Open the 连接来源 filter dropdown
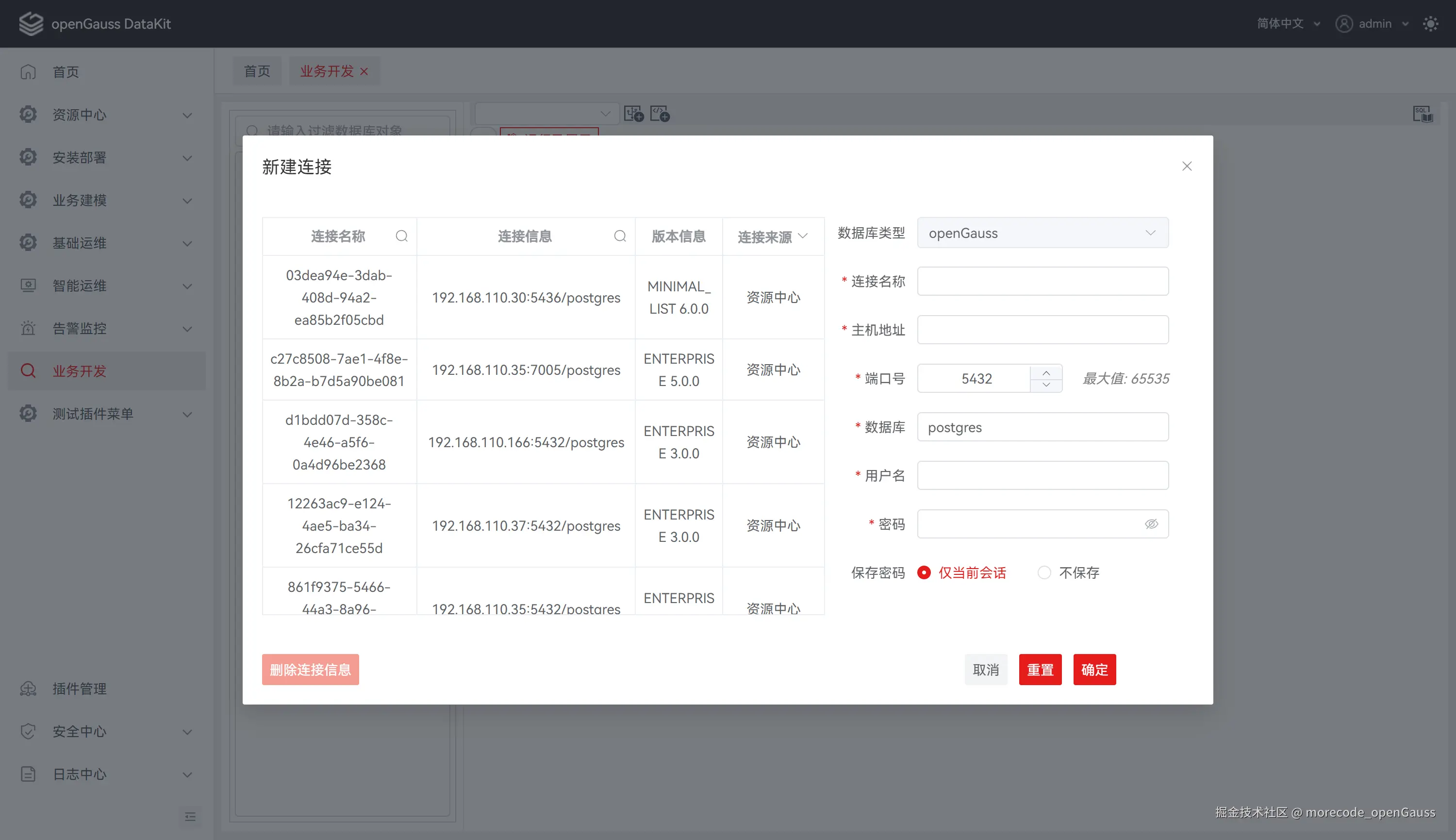The height and width of the screenshot is (840, 1456). click(x=802, y=236)
